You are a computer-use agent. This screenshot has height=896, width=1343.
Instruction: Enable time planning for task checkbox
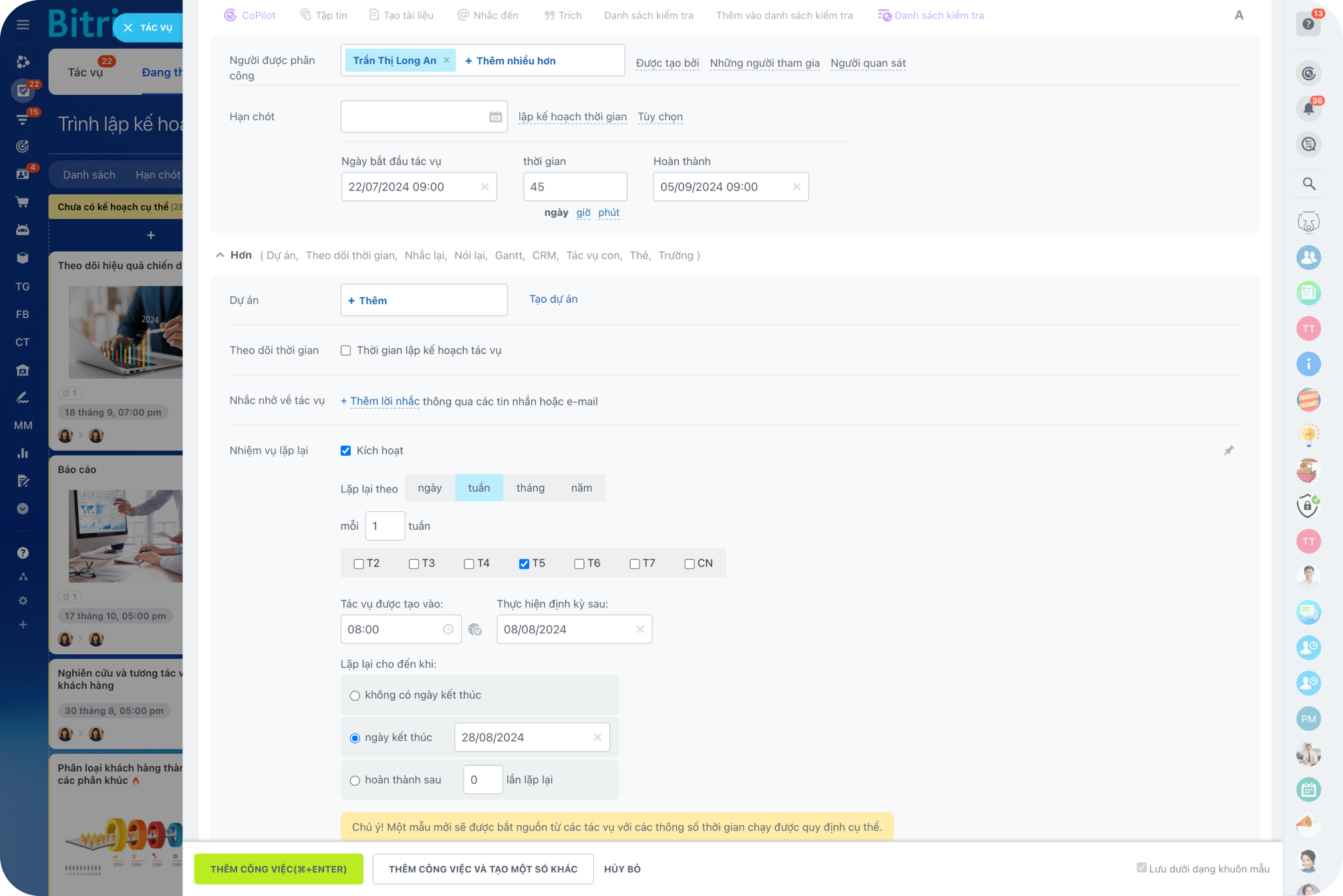point(345,351)
